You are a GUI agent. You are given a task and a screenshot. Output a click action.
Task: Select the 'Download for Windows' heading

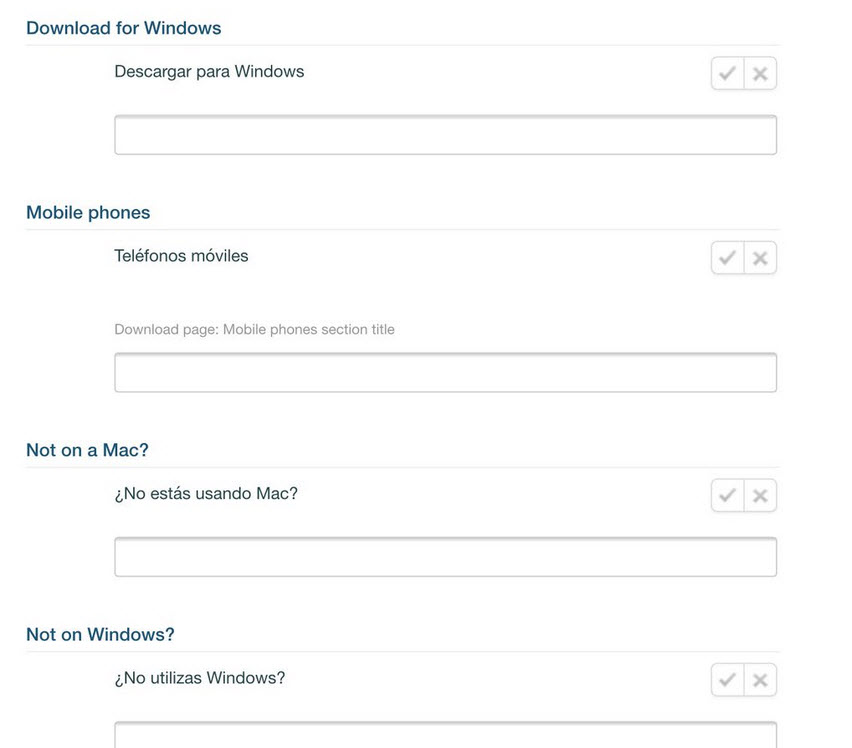point(124,28)
